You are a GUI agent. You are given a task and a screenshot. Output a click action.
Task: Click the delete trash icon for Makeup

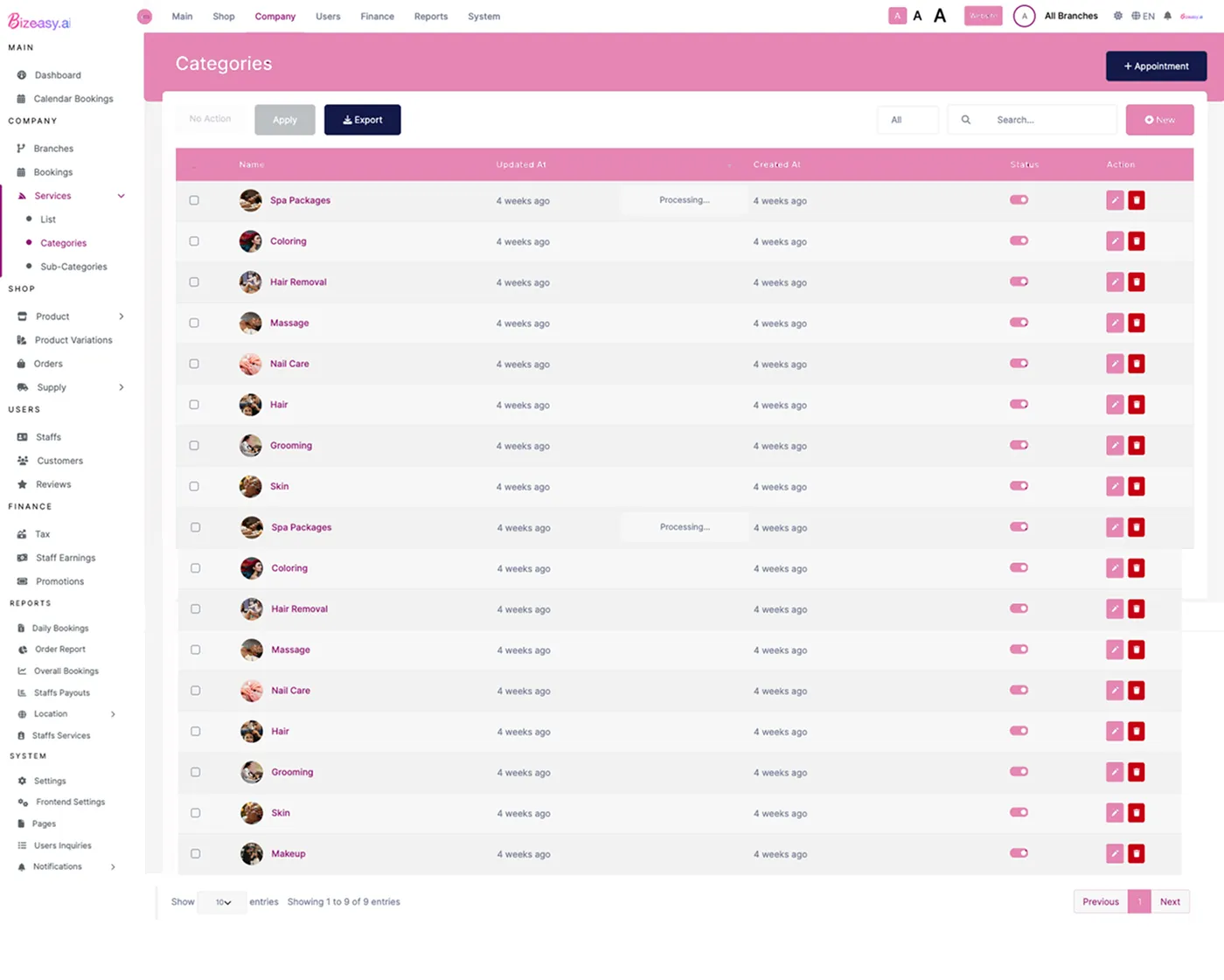pos(1136,853)
